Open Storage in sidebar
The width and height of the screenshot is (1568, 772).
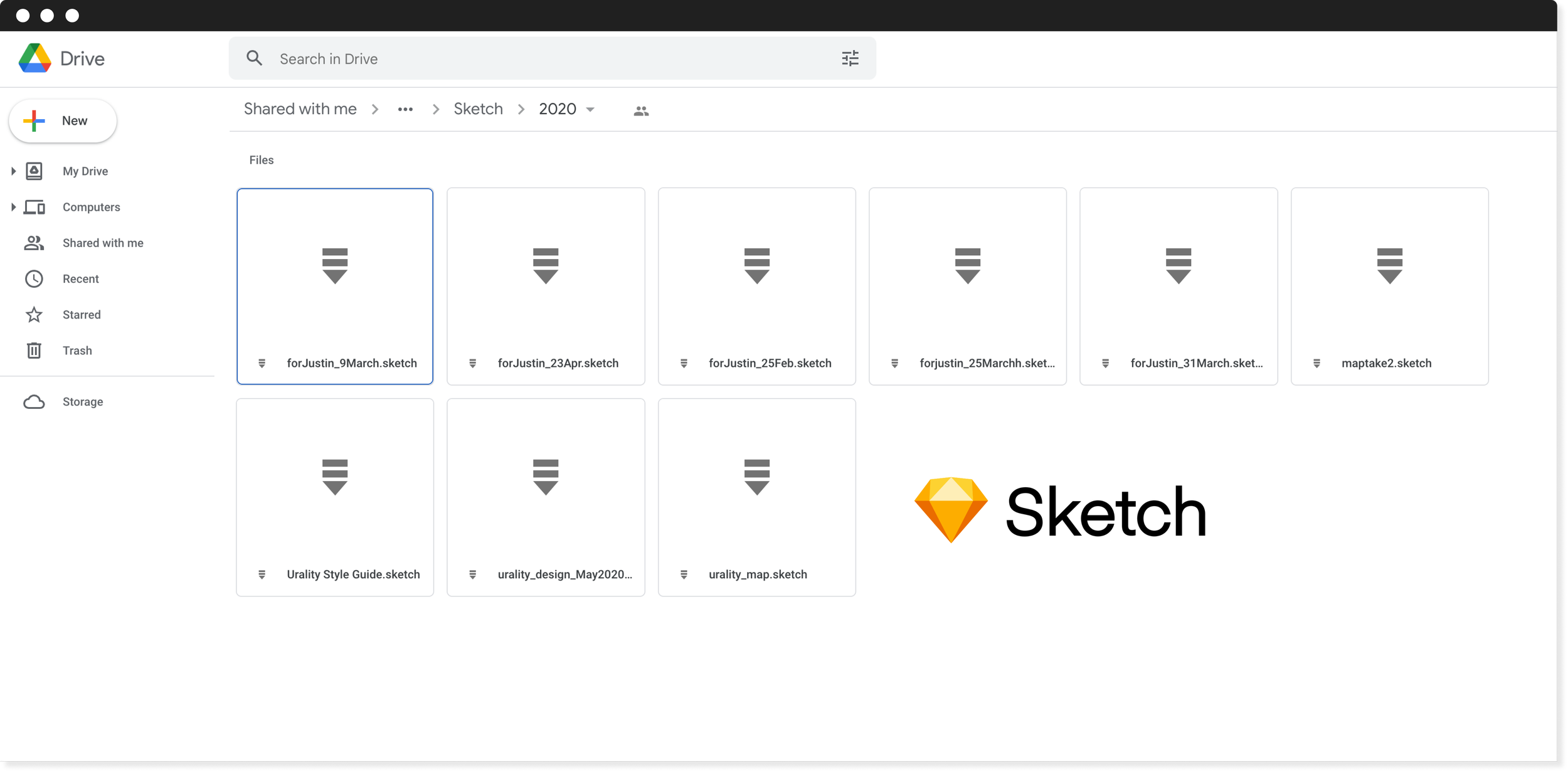click(83, 401)
